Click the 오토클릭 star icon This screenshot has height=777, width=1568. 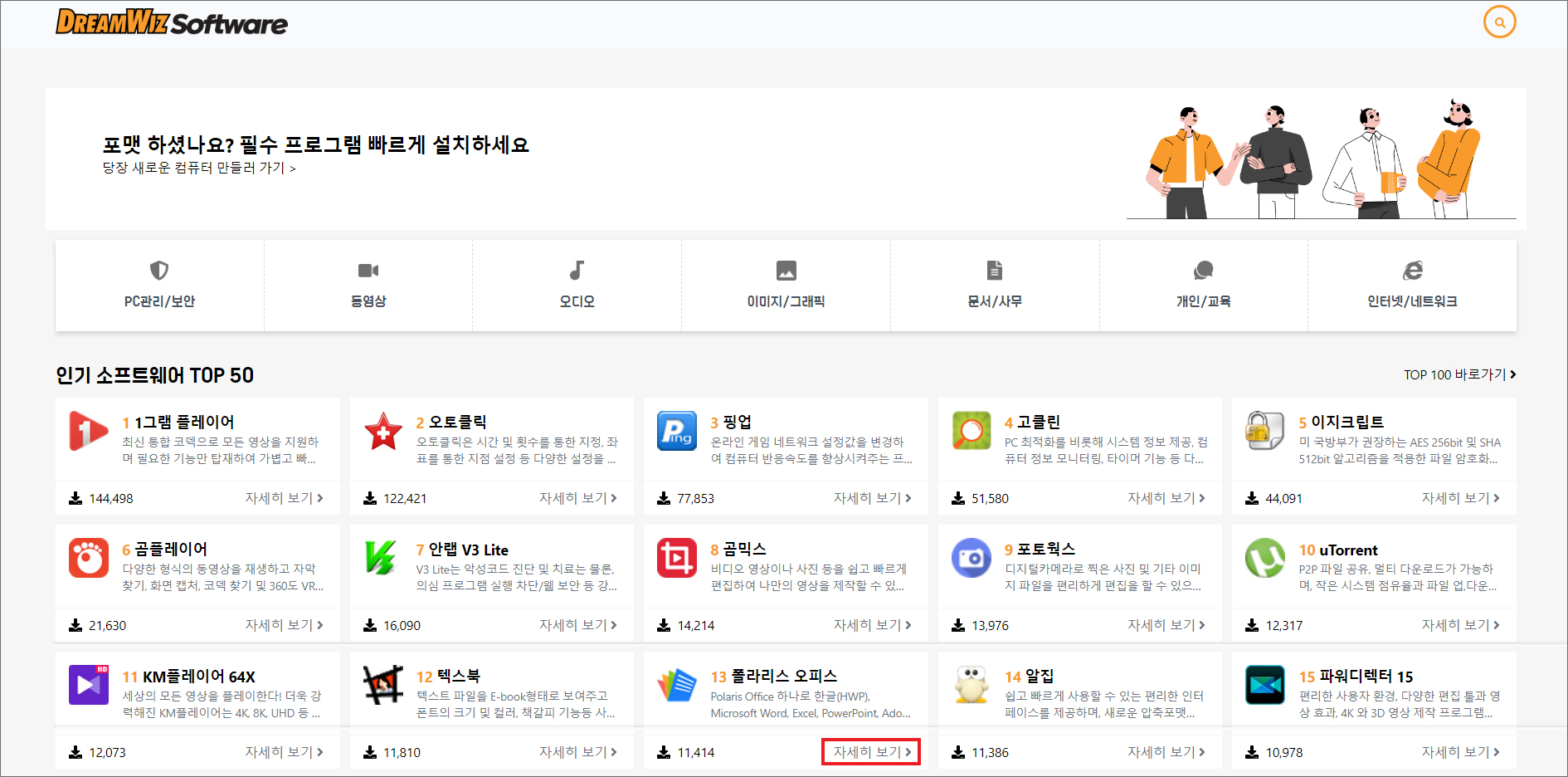(383, 431)
